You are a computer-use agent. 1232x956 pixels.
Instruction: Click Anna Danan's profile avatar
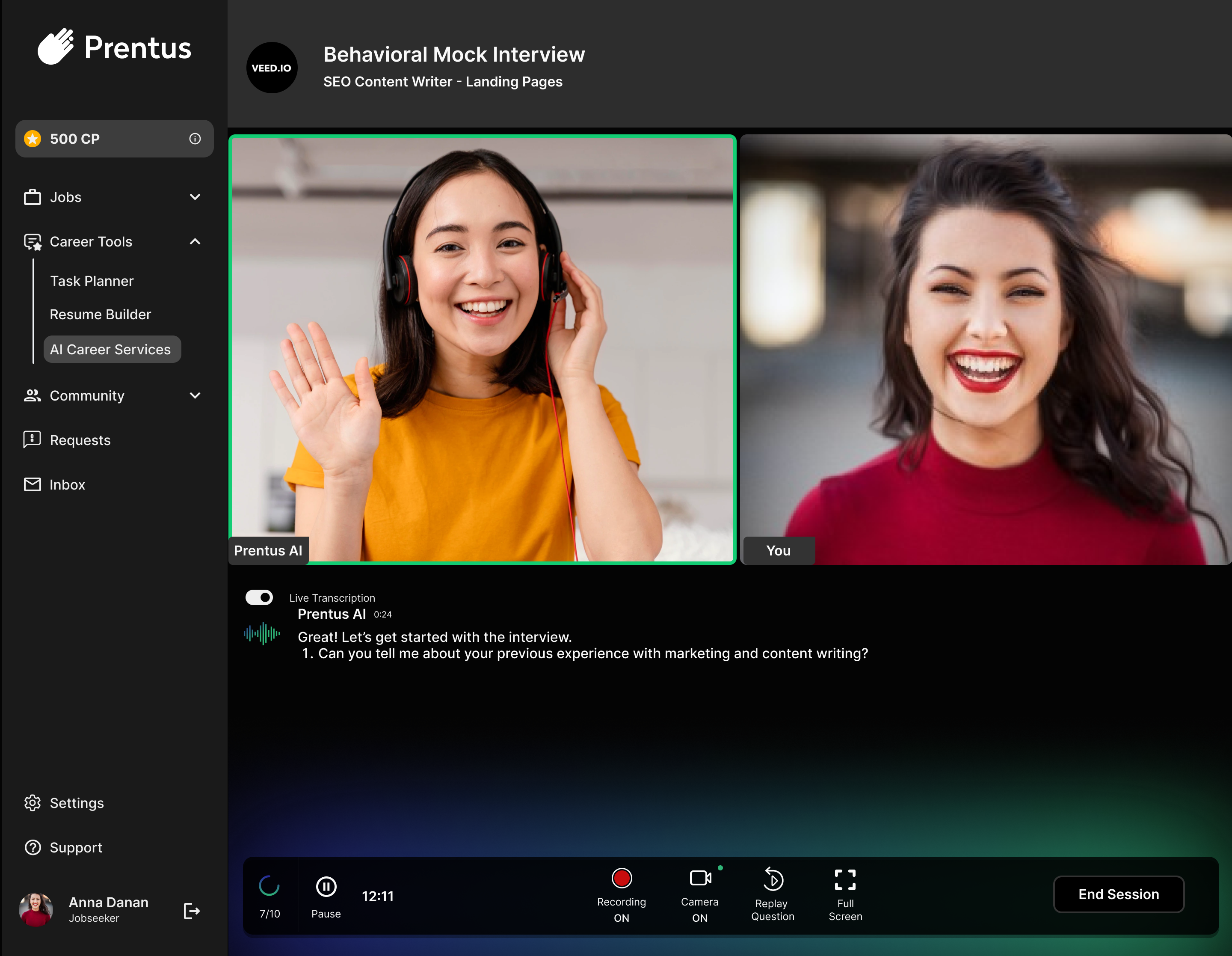pyautogui.click(x=36, y=910)
